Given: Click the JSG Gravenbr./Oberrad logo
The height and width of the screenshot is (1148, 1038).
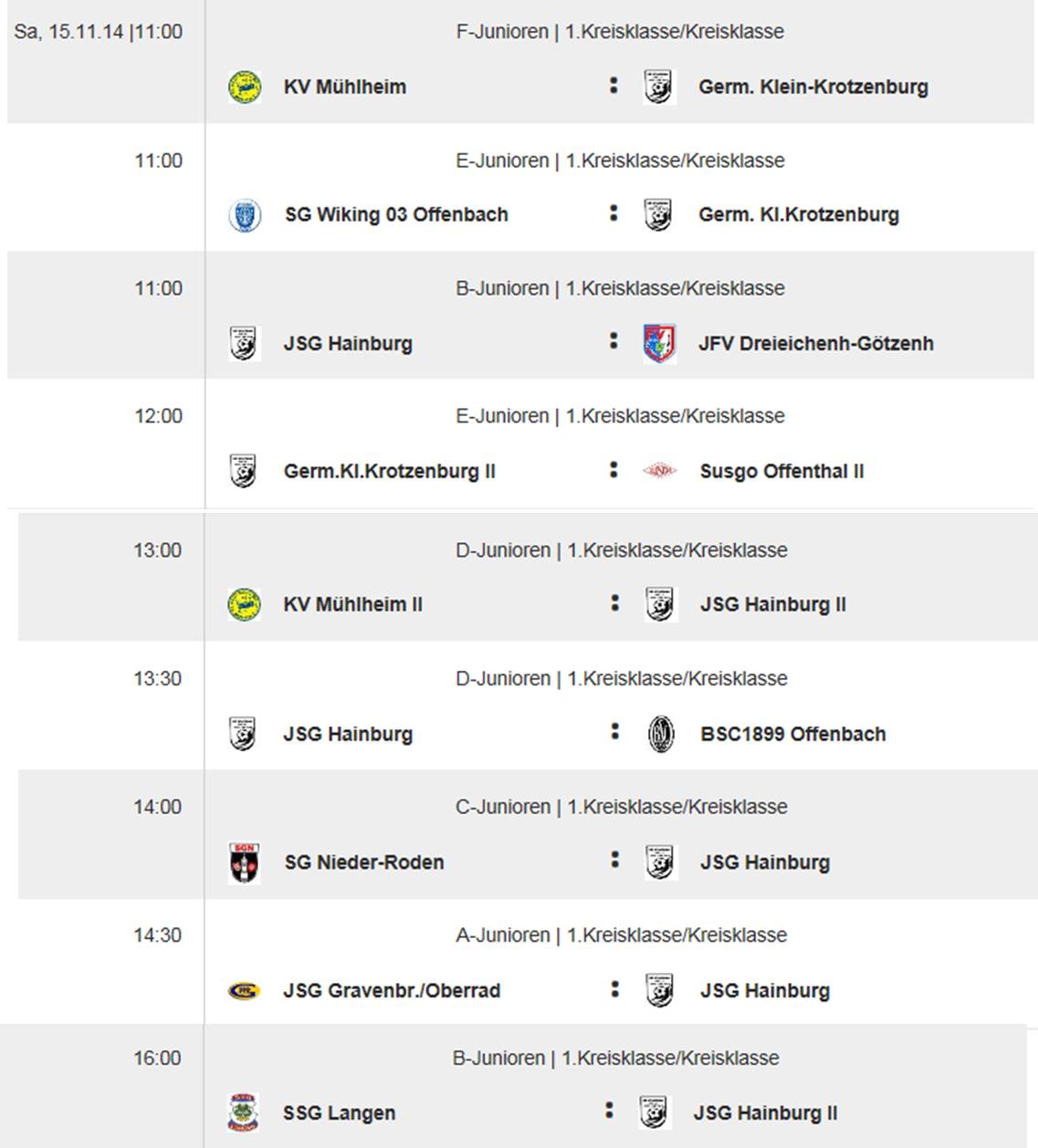Looking at the screenshot, I should [244, 990].
